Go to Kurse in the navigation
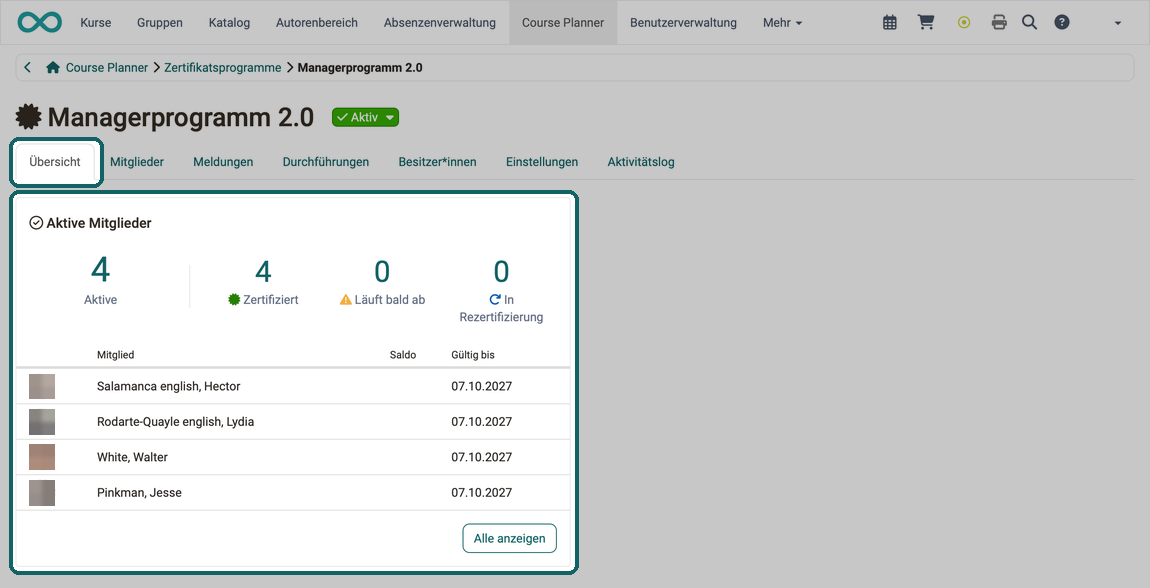1150x588 pixels. click(x=96, y=23)
